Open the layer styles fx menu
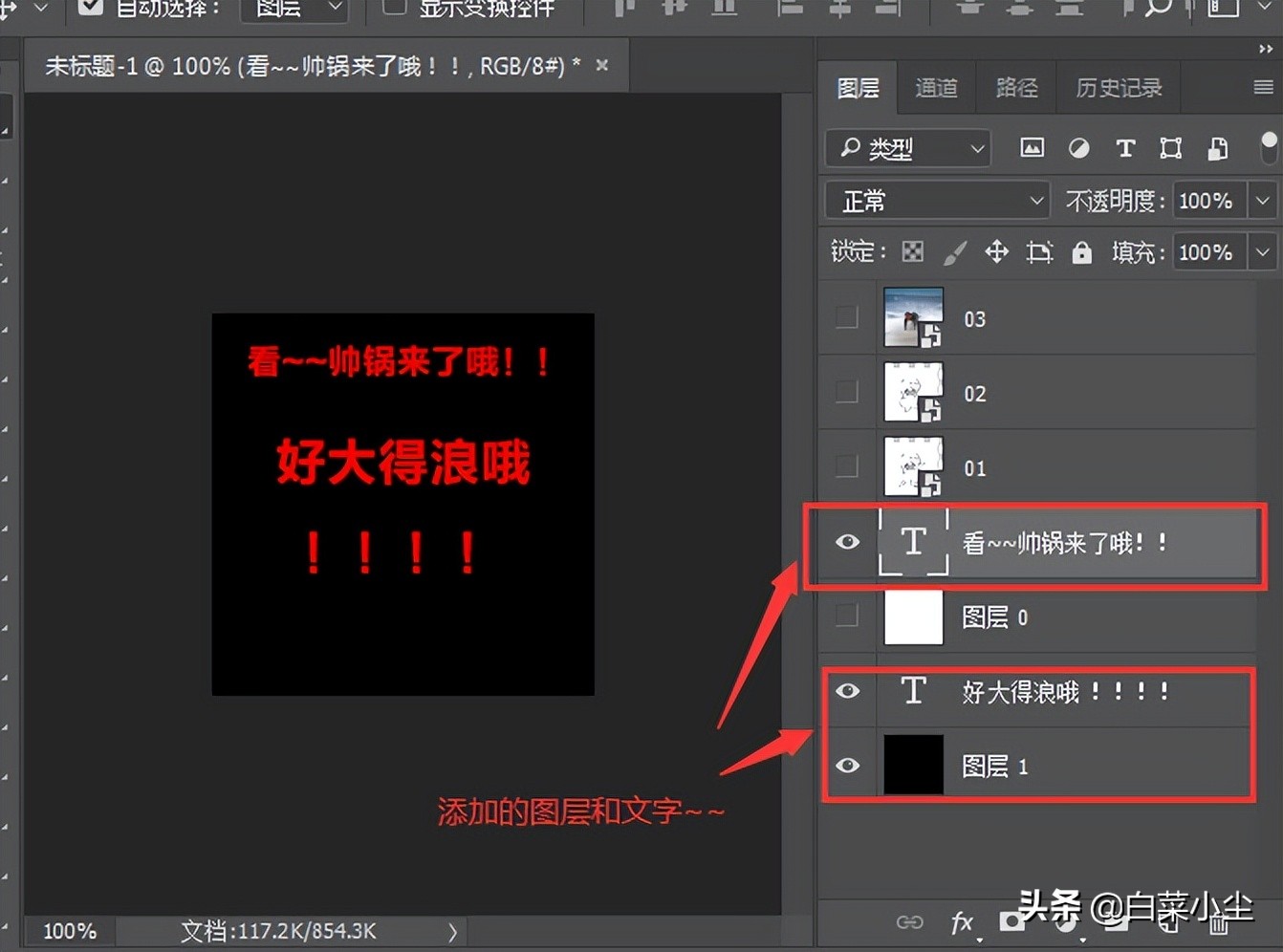 (x=962, y=922)
